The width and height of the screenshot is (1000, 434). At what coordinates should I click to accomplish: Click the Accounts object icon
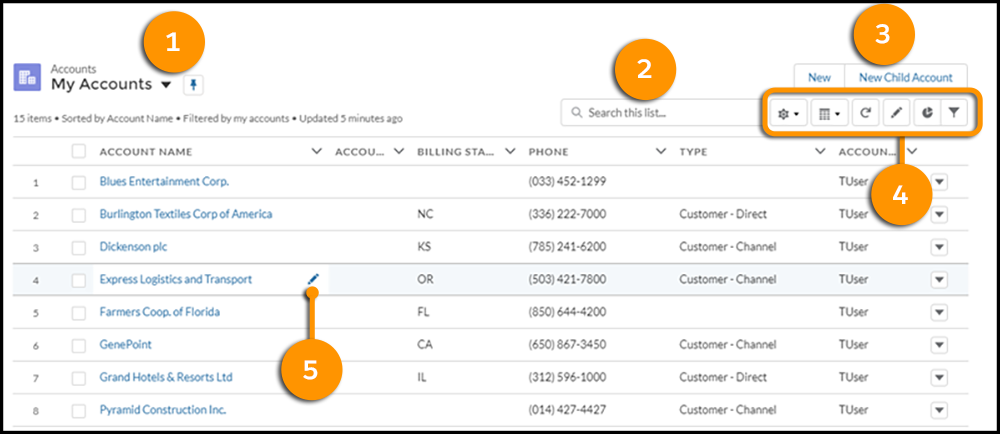pyautogui.click(x=27, y=78)
